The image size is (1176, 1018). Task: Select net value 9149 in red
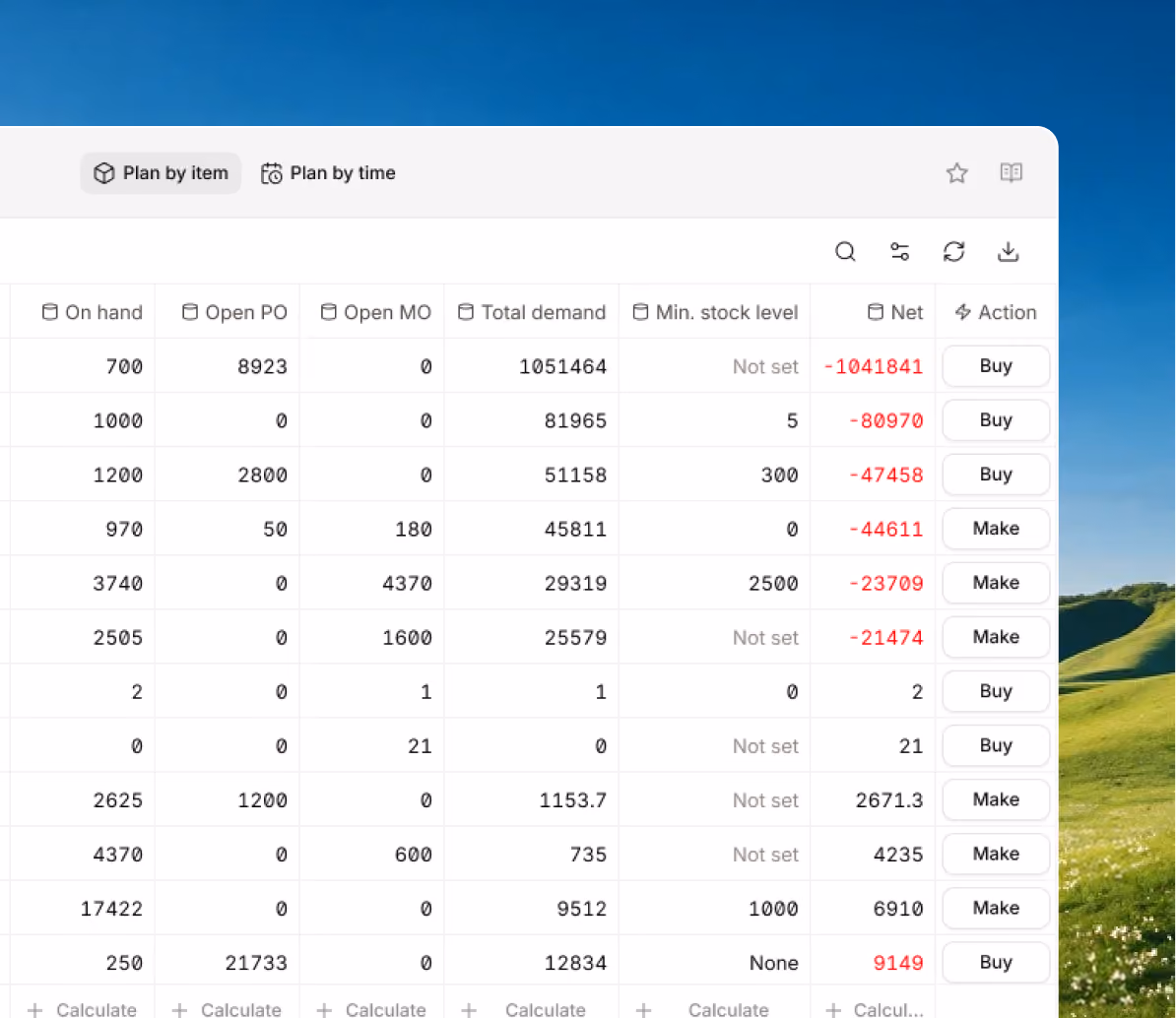click(897, 963)
